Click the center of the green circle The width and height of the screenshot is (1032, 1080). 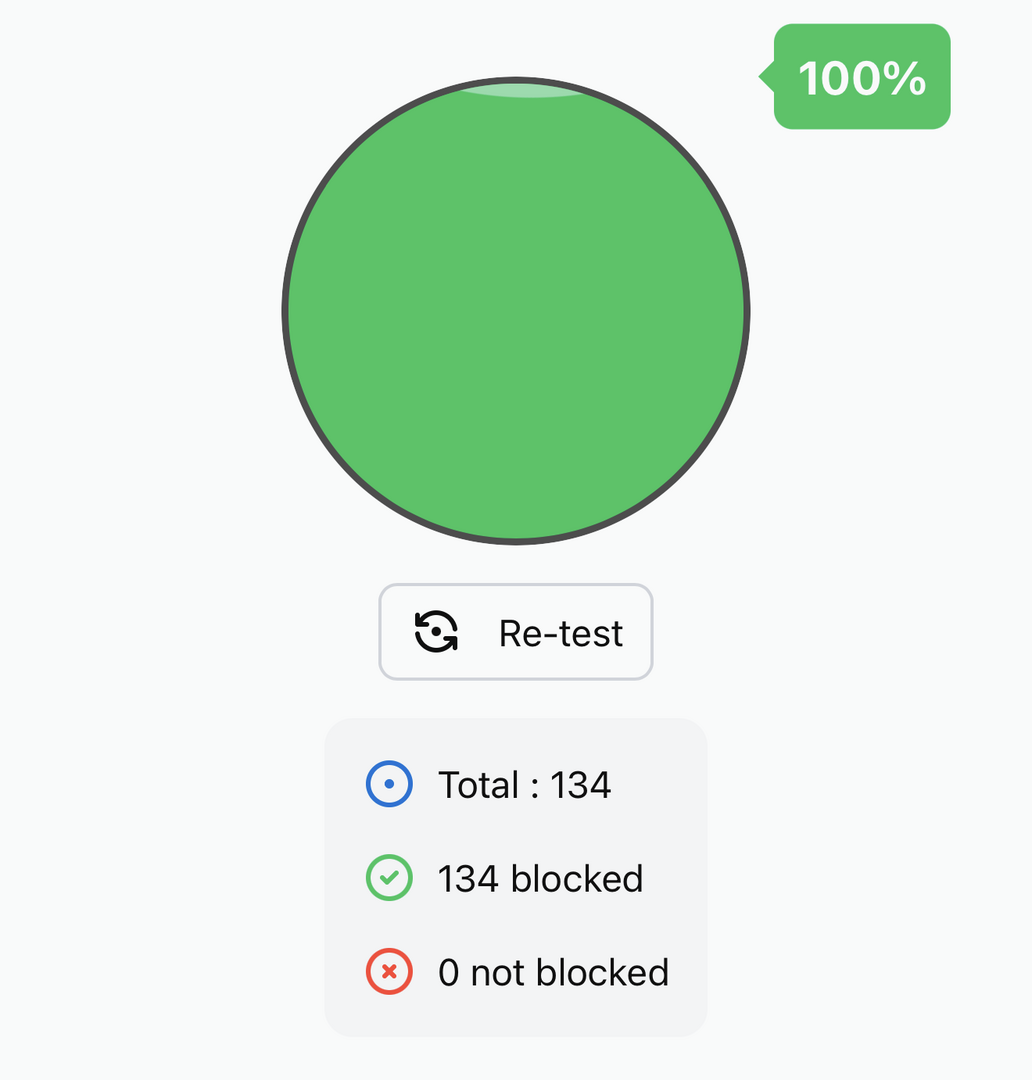click(516, 311)
